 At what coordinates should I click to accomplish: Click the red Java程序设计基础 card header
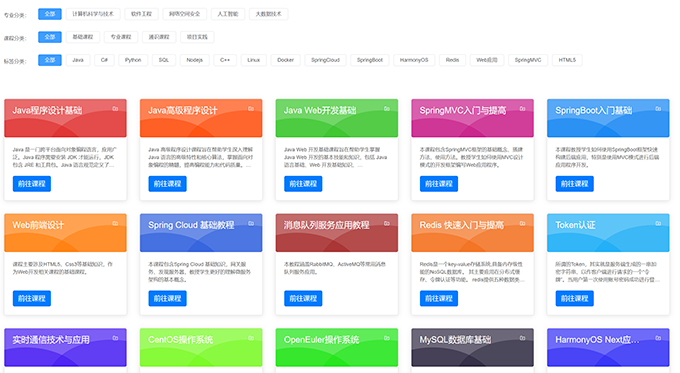(x=65, y=118)
